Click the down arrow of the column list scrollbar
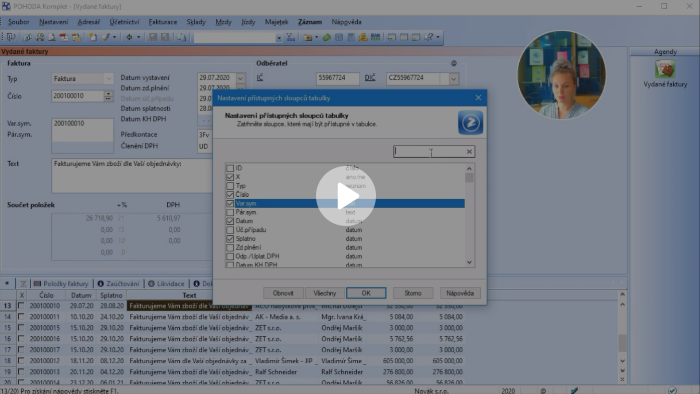700x394 pixels. coord(469,262)
